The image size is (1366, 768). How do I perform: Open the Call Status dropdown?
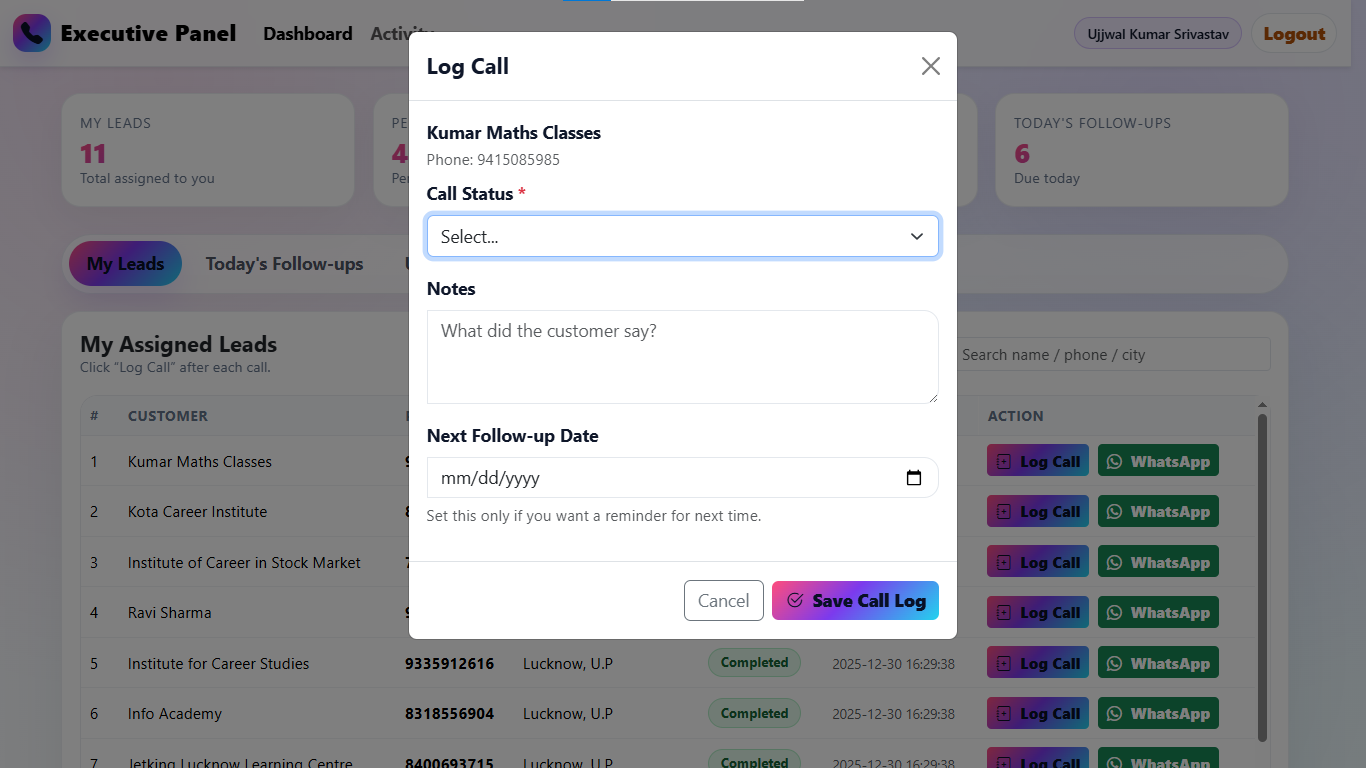683,236
